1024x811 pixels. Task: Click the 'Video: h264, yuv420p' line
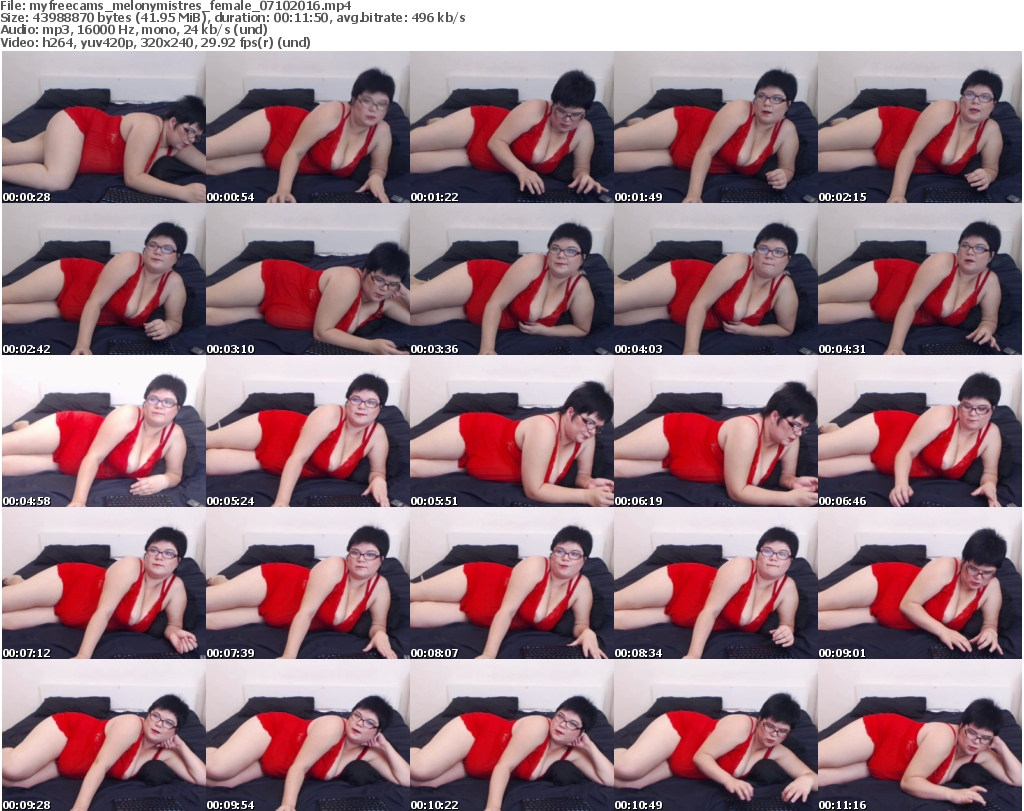(x=155, y=42)
